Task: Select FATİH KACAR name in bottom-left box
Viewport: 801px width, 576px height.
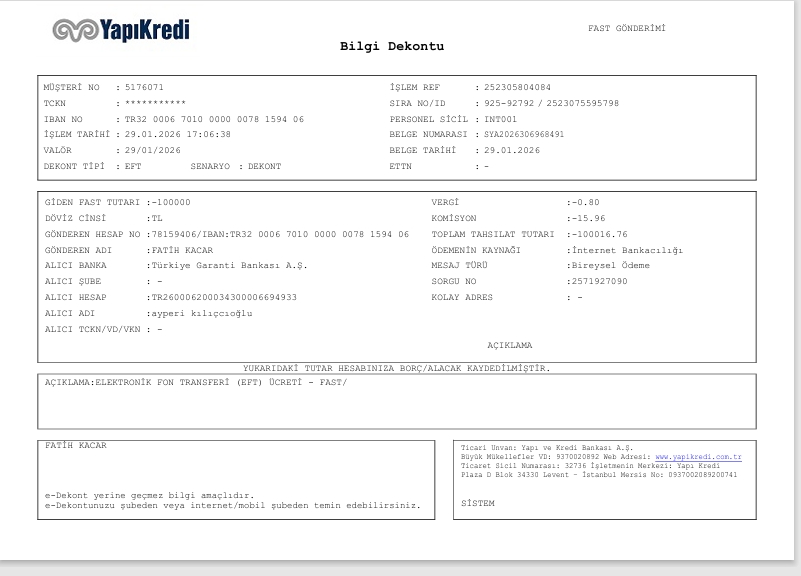Action: 76,445
